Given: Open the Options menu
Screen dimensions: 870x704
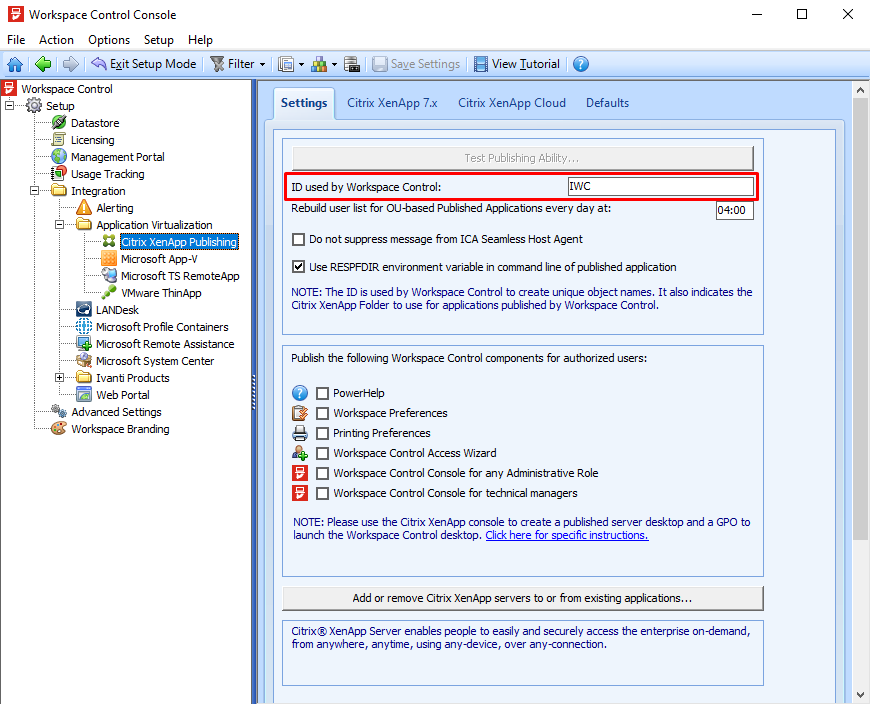Looking at the screenshot, I should point(109,40).
